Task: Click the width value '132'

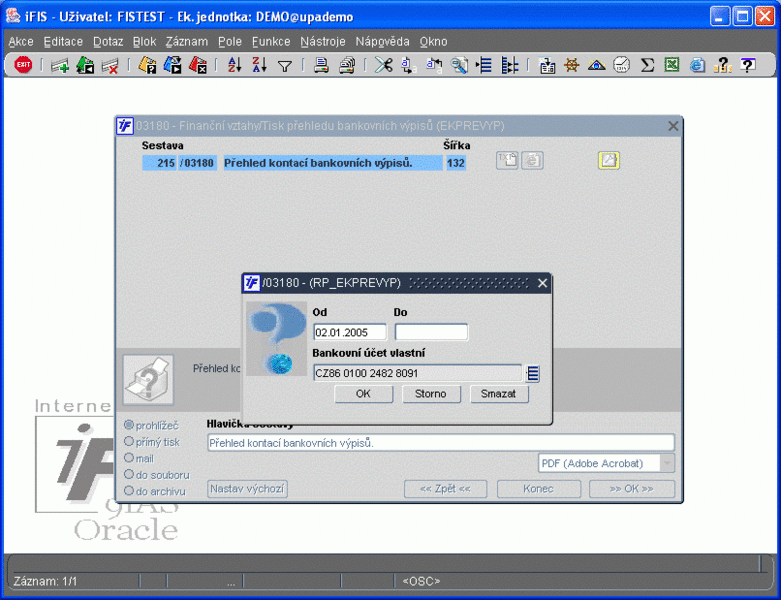Action: (x=456, y=163)
